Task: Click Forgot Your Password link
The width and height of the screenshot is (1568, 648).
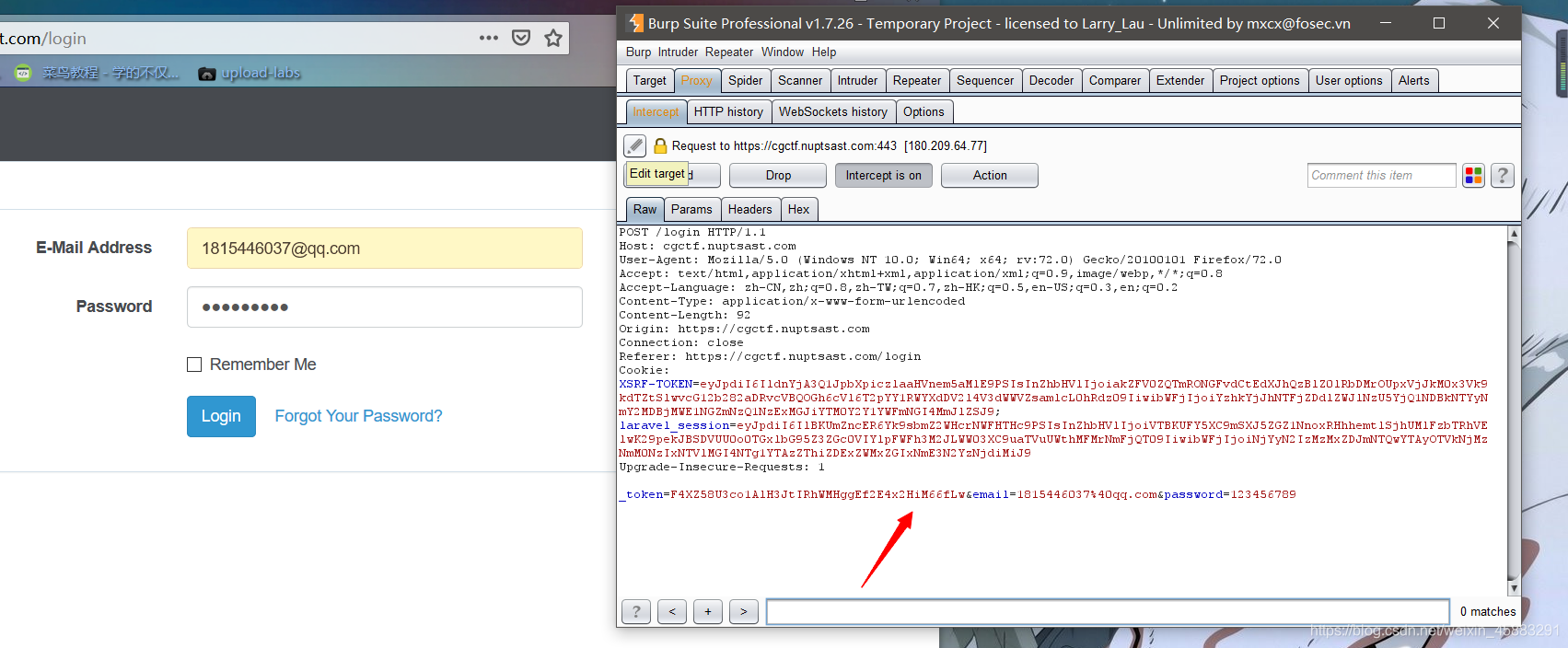Action: point(358,416)
